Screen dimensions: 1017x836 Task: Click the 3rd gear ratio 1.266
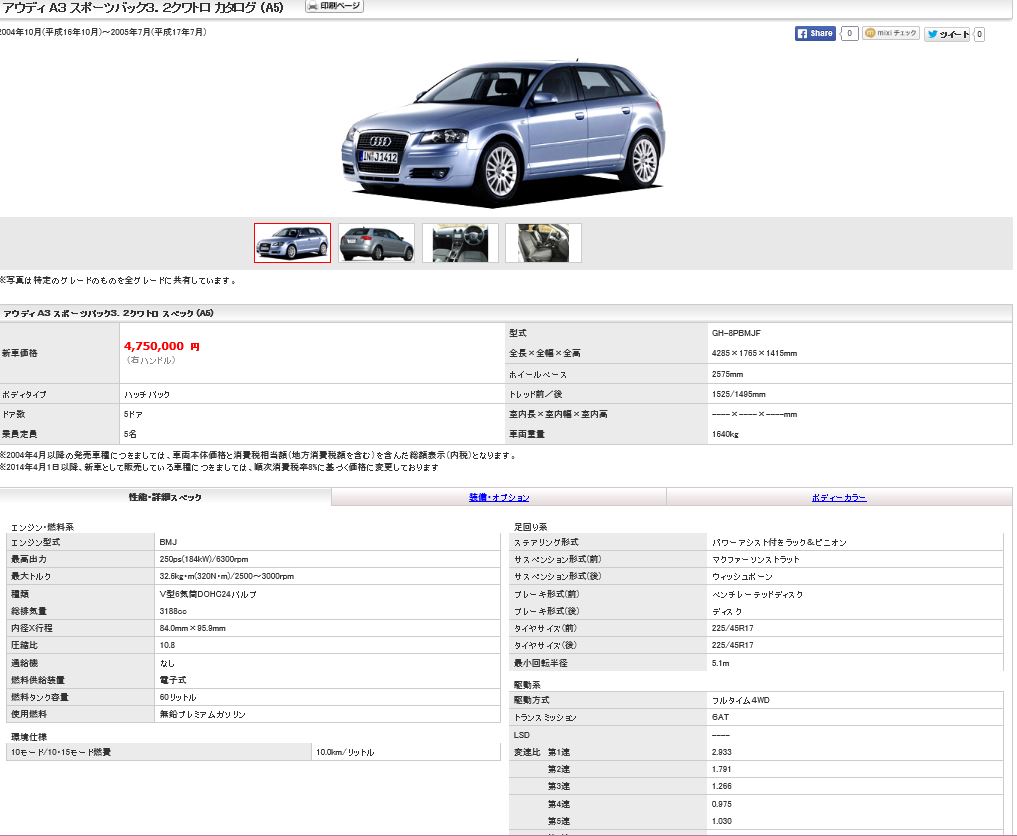point(721,786)
